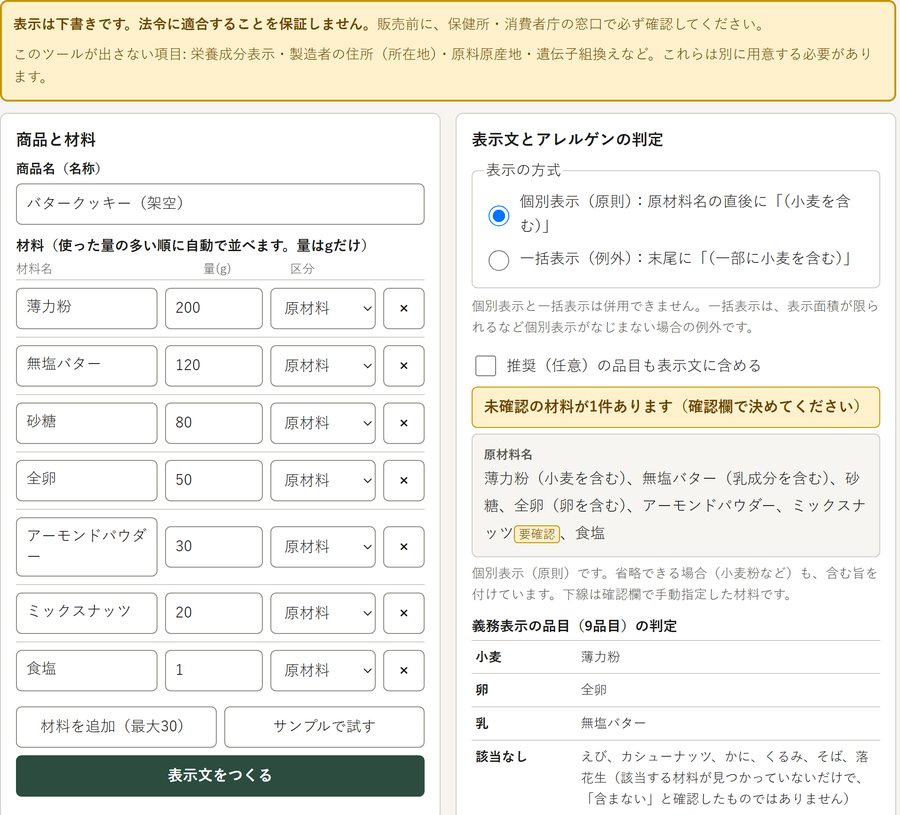Remove the 薄力粉 row with × button
The image size is (900, 815).
404,308
